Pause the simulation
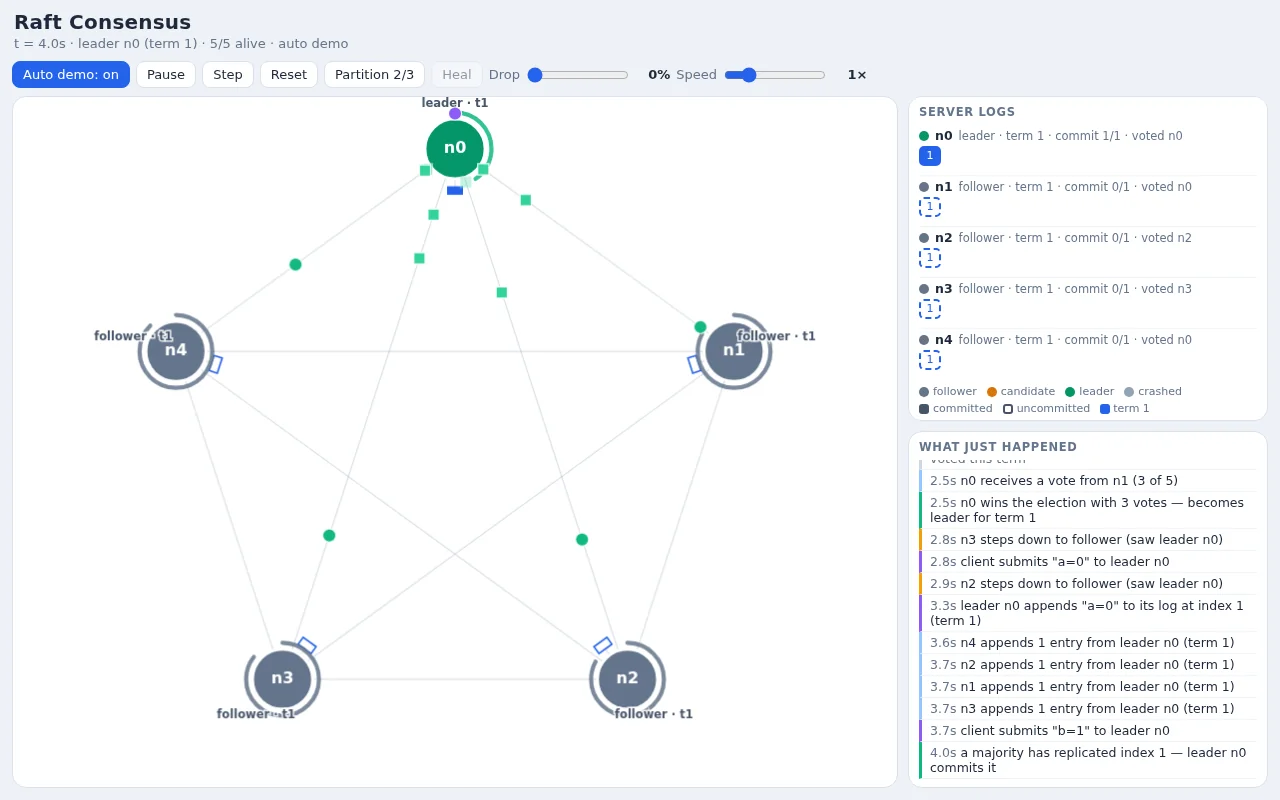The image size is (1280, 800). click(166, 75)
